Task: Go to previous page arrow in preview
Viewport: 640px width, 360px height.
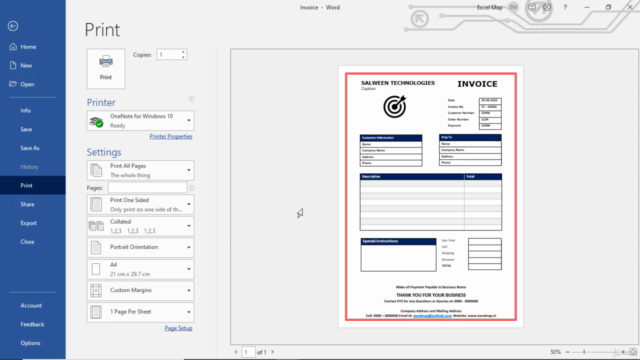Action: tap(236, 352)
